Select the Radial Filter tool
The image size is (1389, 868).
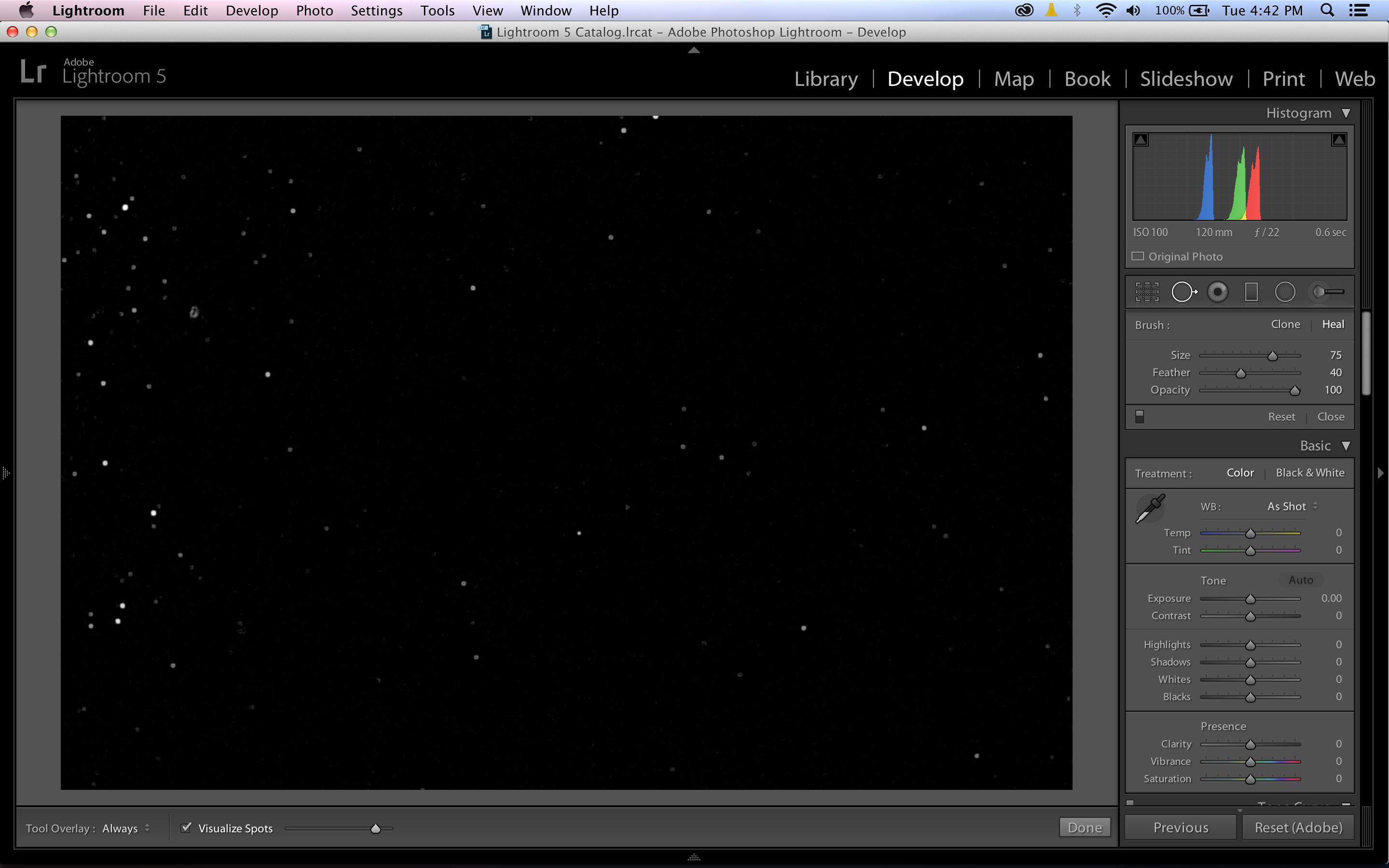[1285, 291]
